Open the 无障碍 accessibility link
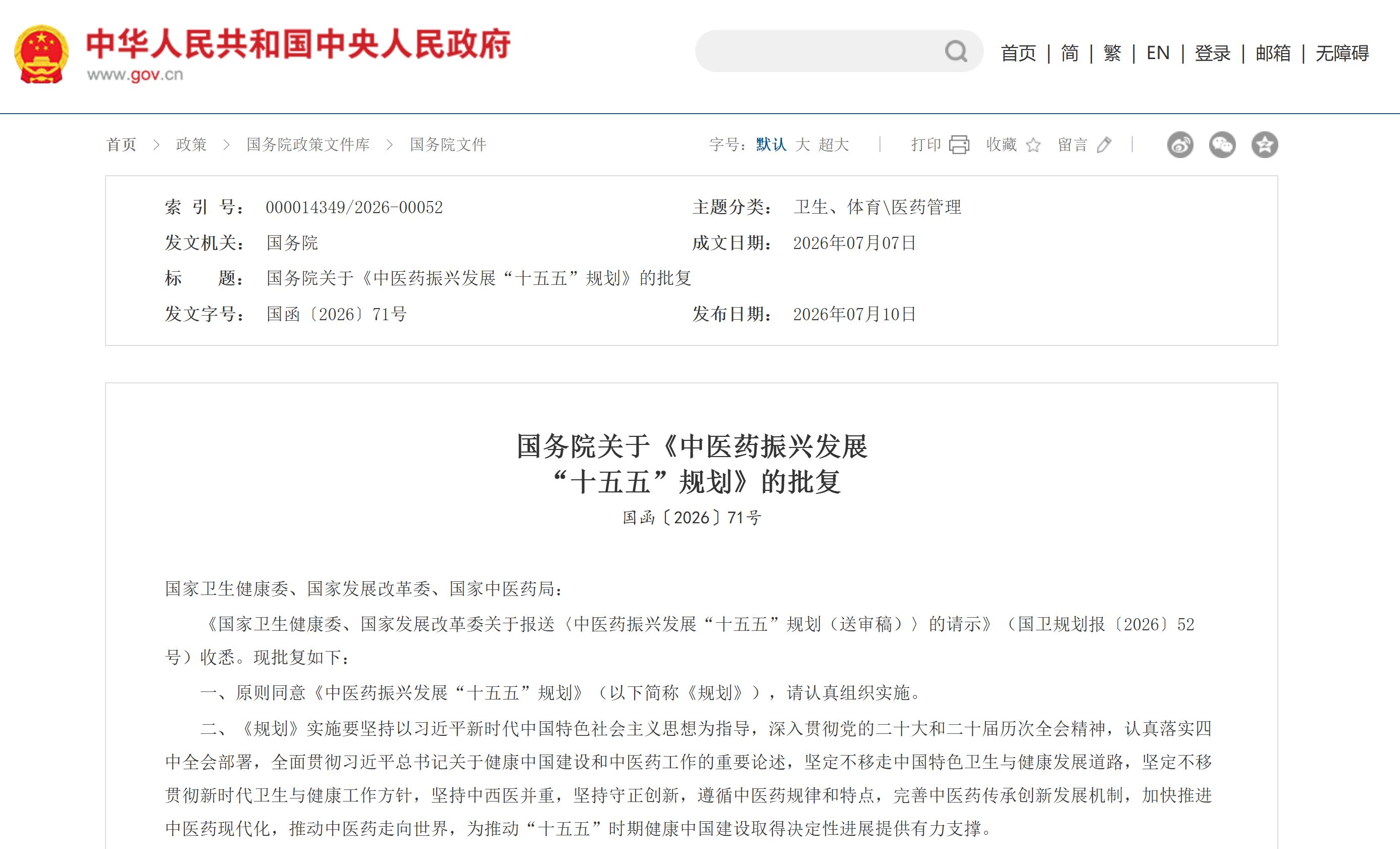Image resolution: width=1400 pixels, height=849 pixels. [1342, 53]
